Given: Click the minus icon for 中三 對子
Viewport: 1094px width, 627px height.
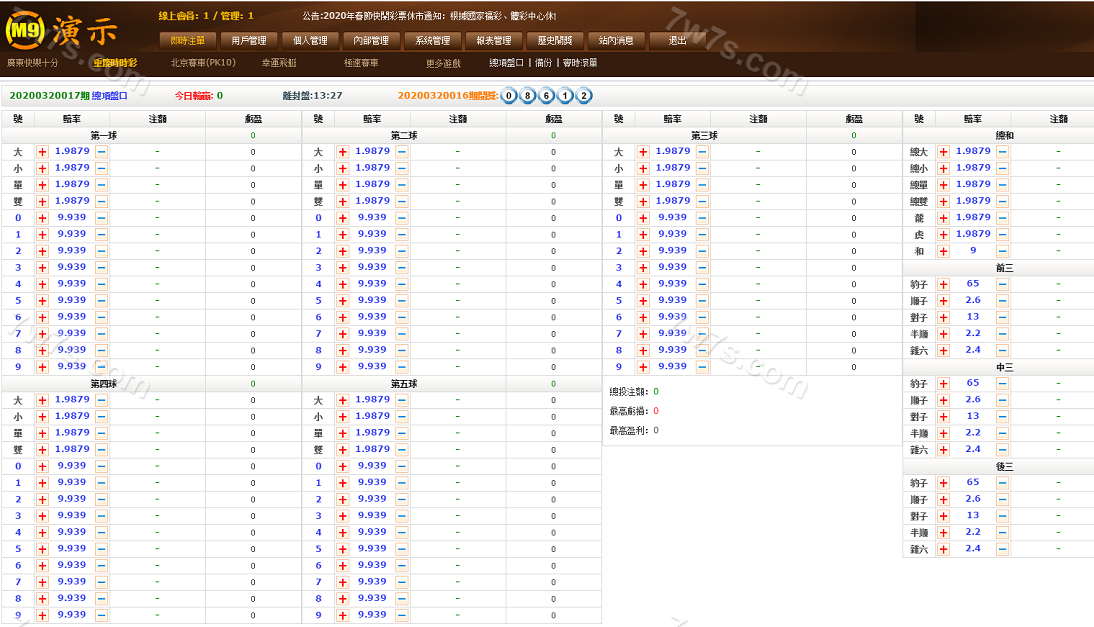Looking at the screenshot, I should pos(1002,417).
